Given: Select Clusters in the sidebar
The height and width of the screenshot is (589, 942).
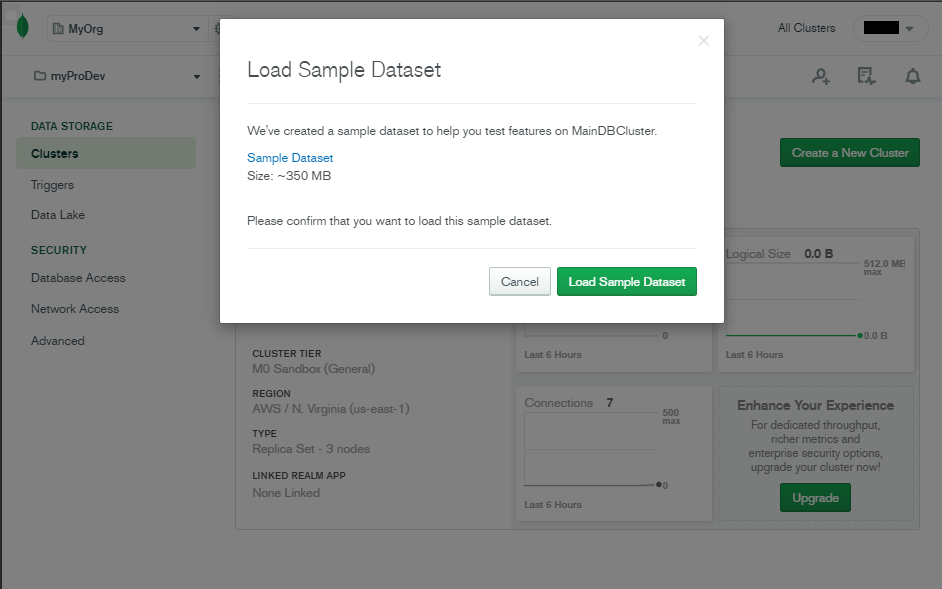Looking at the screenshot, I should click(106, 153).
